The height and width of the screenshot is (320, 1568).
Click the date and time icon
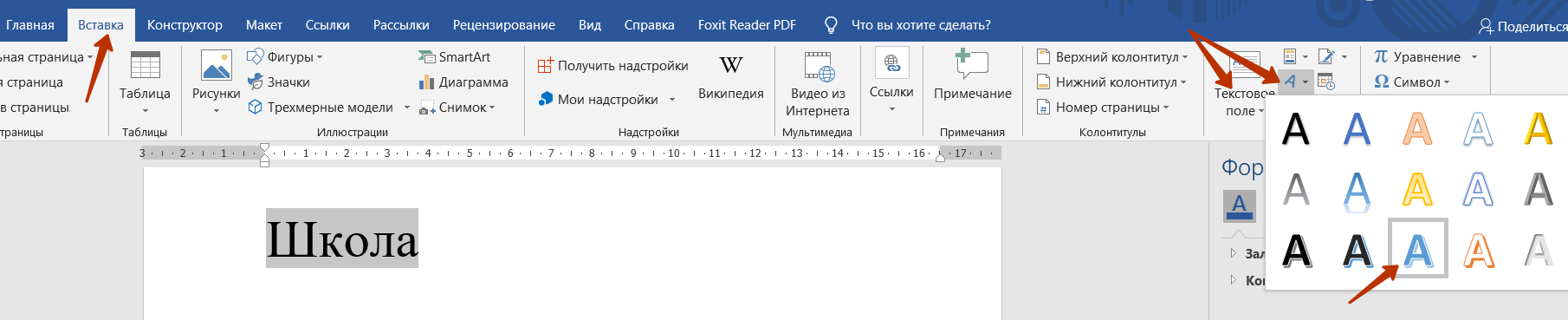click(x=1326, y=82)
